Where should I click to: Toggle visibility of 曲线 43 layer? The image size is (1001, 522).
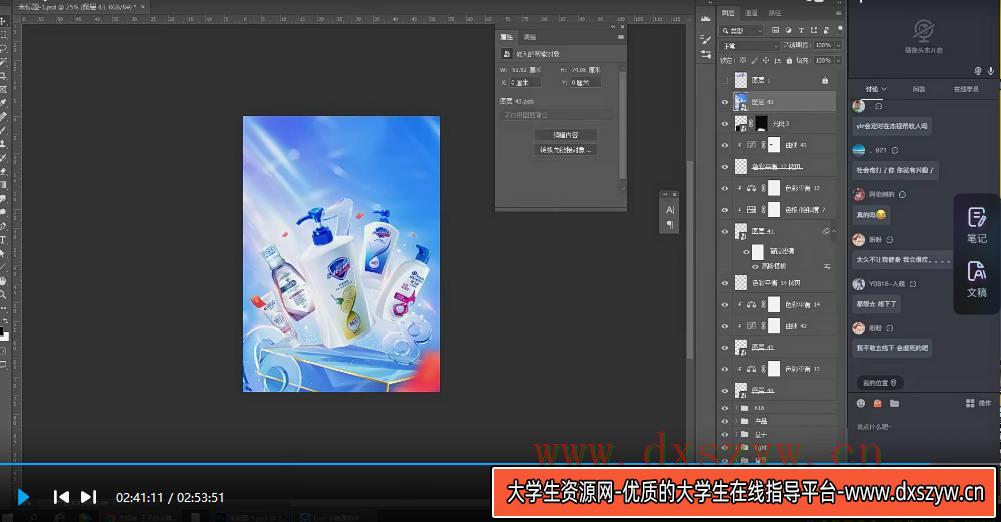pos(725,145)
